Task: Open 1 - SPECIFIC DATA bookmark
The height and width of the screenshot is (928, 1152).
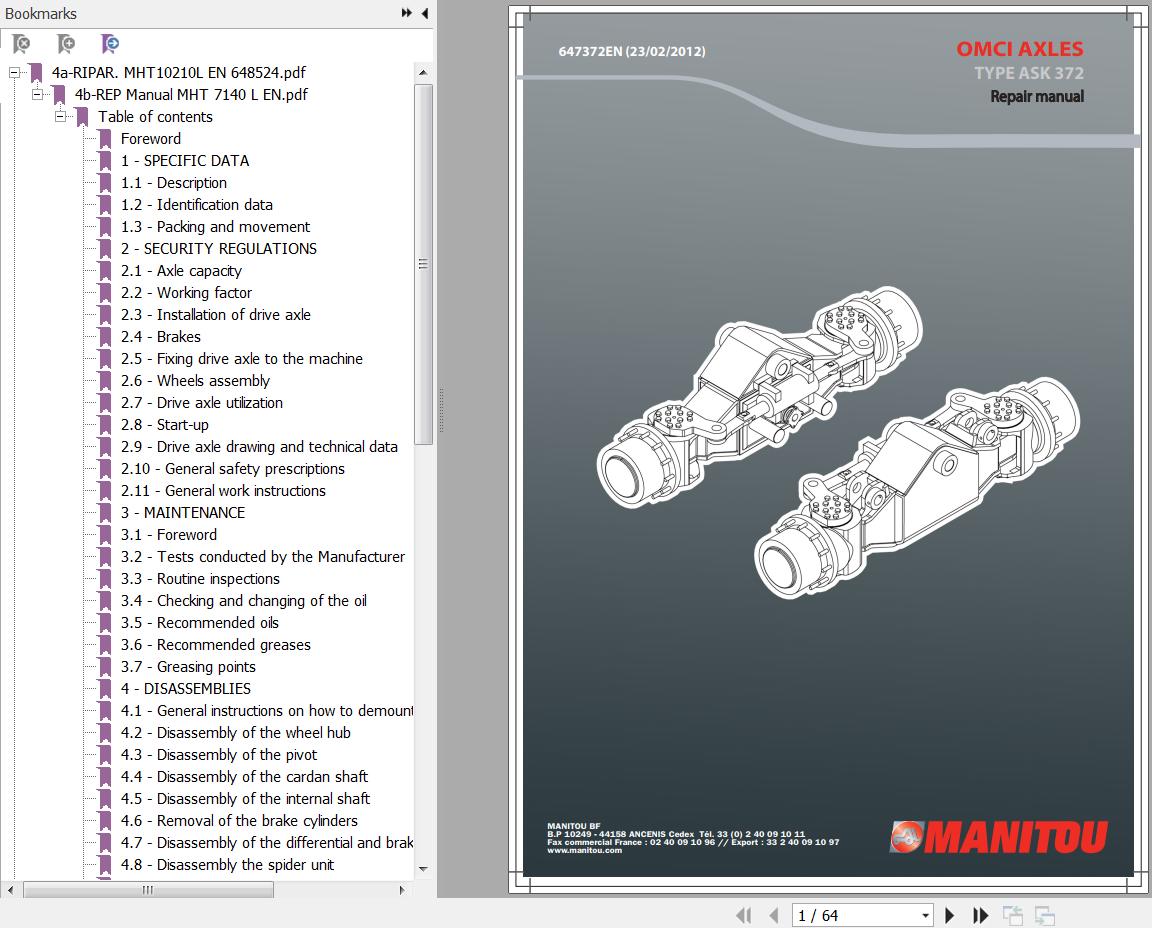Action: [185, 161]
